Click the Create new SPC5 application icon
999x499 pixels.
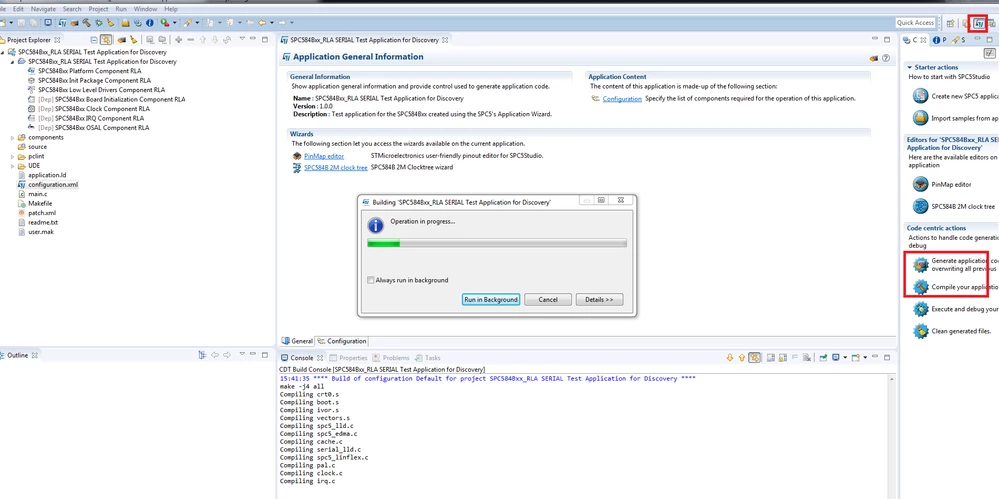(x=920, y=96)
